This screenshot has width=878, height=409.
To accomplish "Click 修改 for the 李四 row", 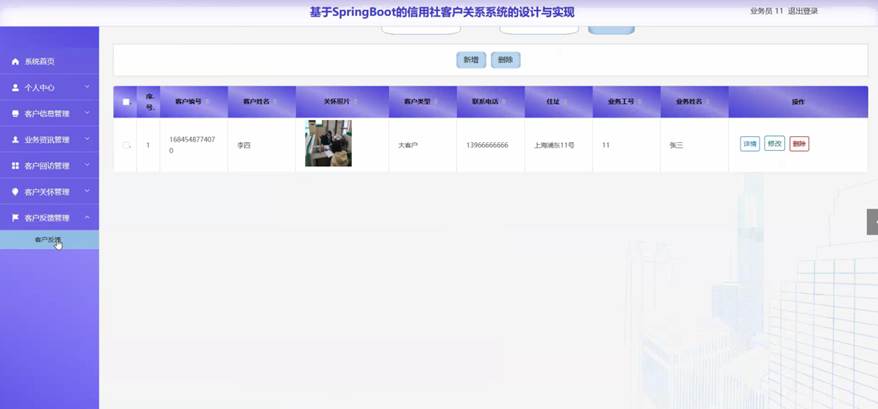I will tap(774, 144).
